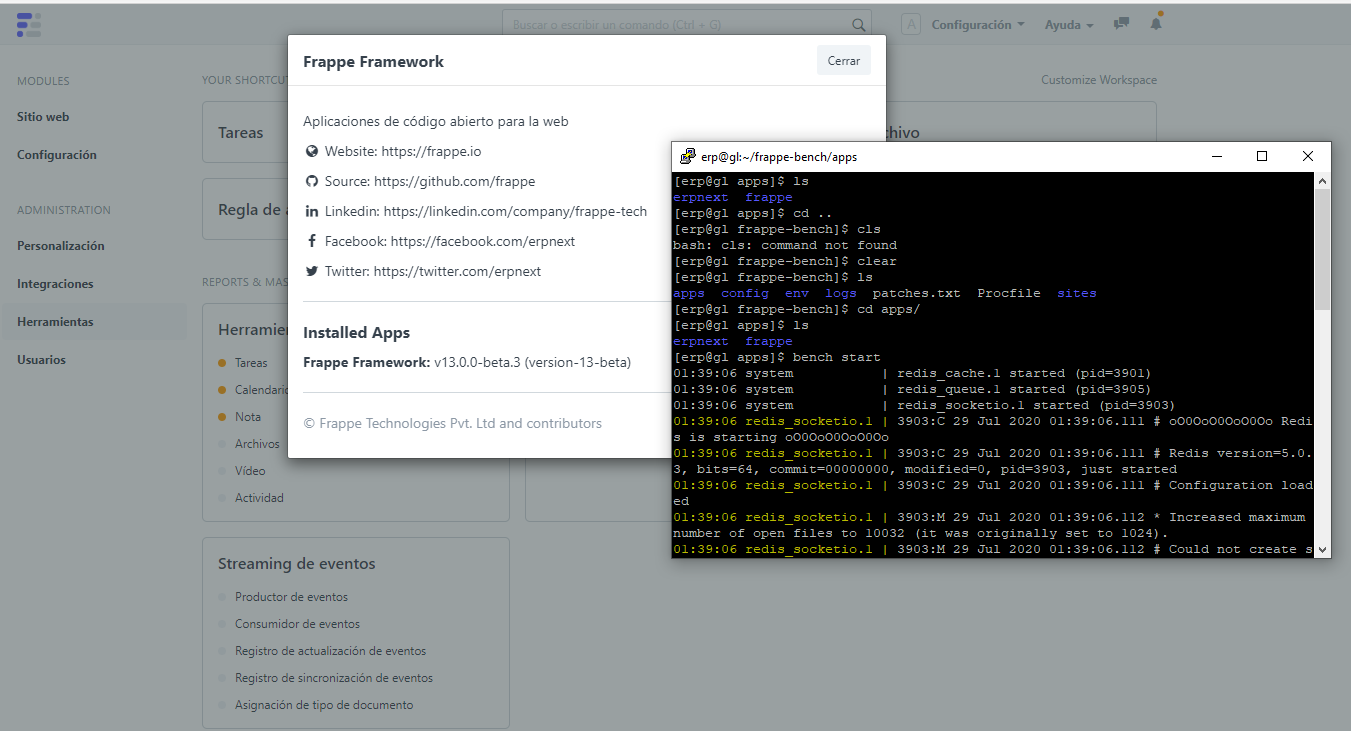Minimize the PuTTY terminal window

point(1216,156)
